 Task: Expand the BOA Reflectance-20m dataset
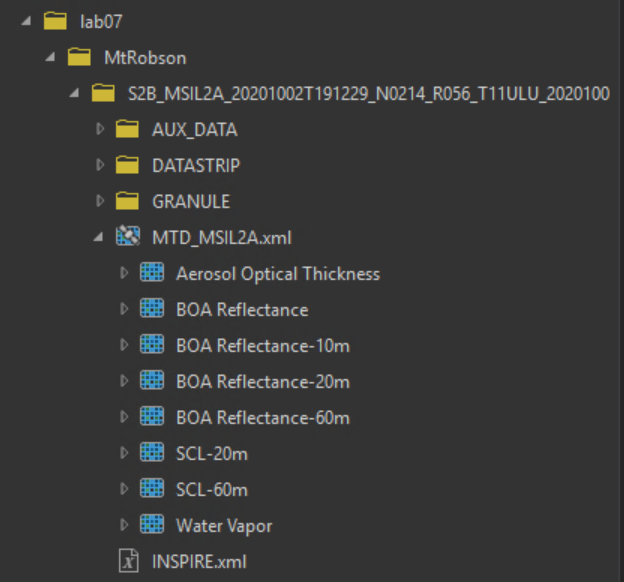click(x=124, y=381)
